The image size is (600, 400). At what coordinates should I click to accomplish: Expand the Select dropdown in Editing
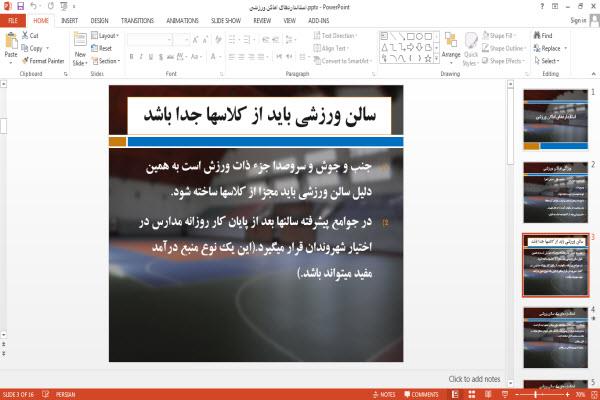tap(547, 61)
